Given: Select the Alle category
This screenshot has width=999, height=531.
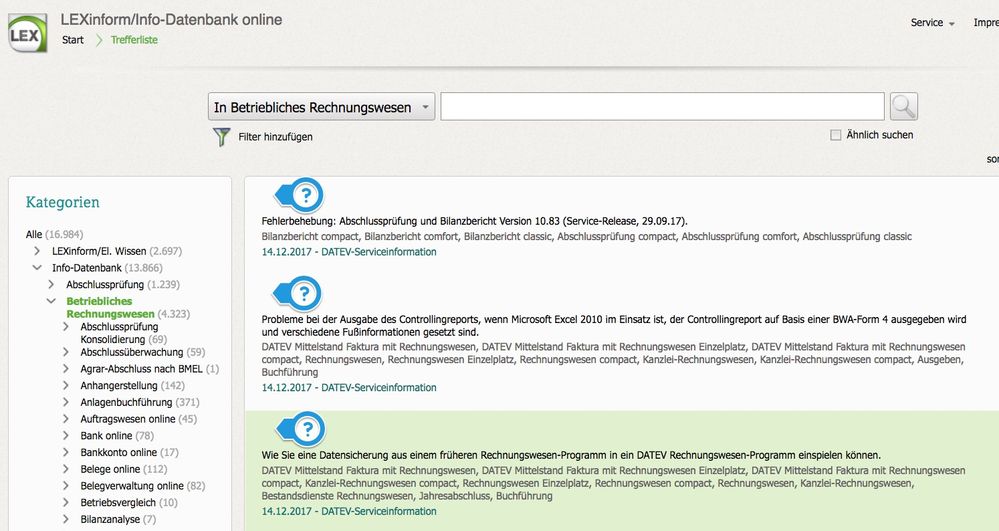Looking at the screenshot, I should click(x=34, y=234).
